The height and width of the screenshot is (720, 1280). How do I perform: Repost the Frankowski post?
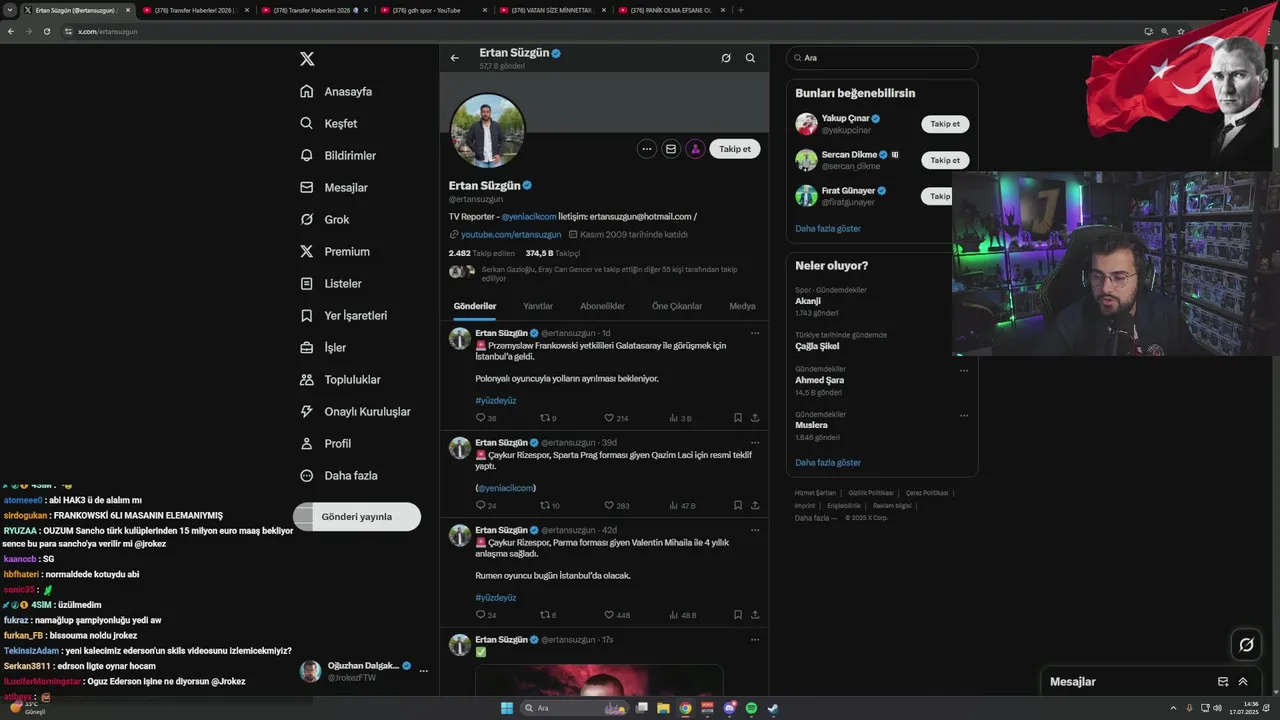point(548,418)
